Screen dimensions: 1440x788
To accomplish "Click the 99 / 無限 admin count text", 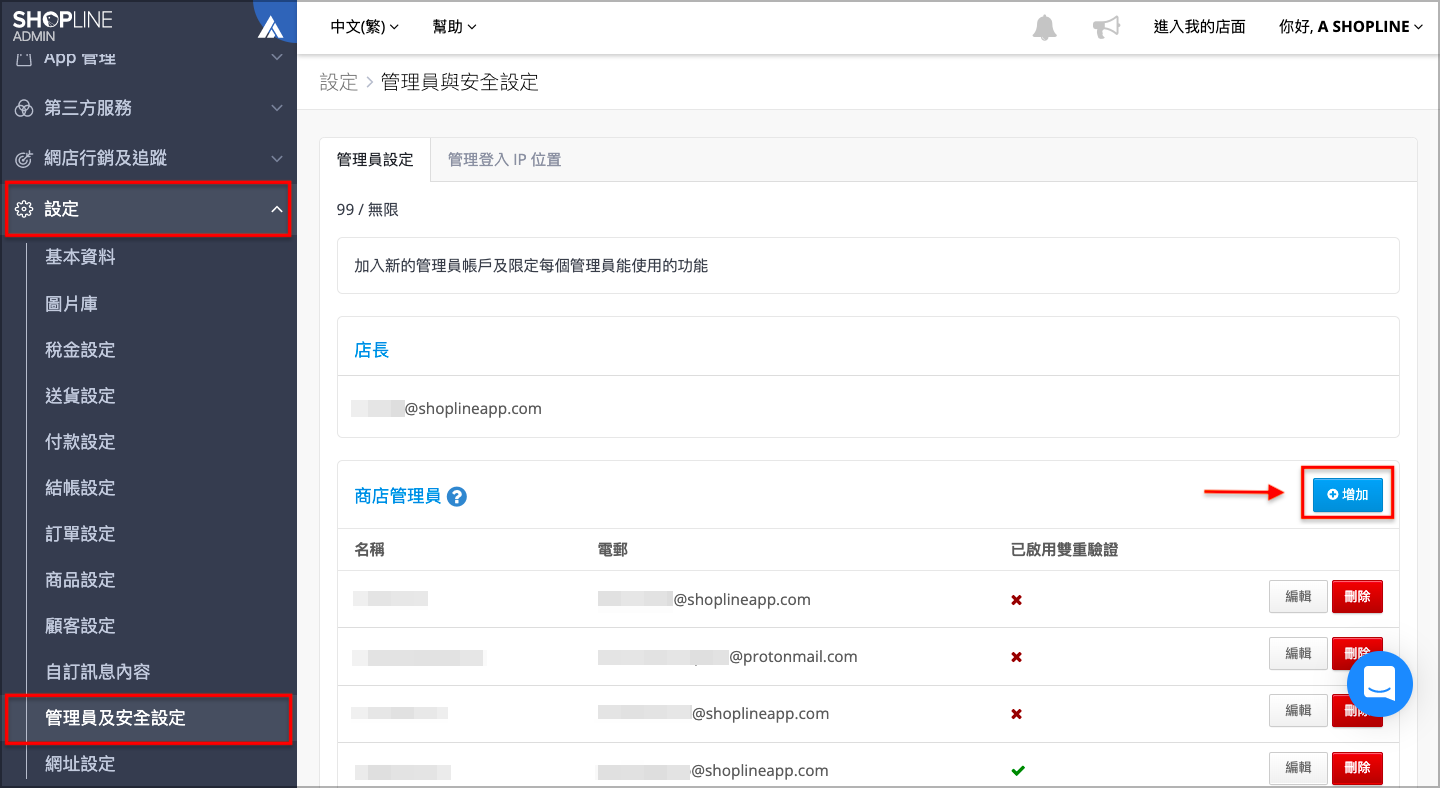I will coord(367,210).
